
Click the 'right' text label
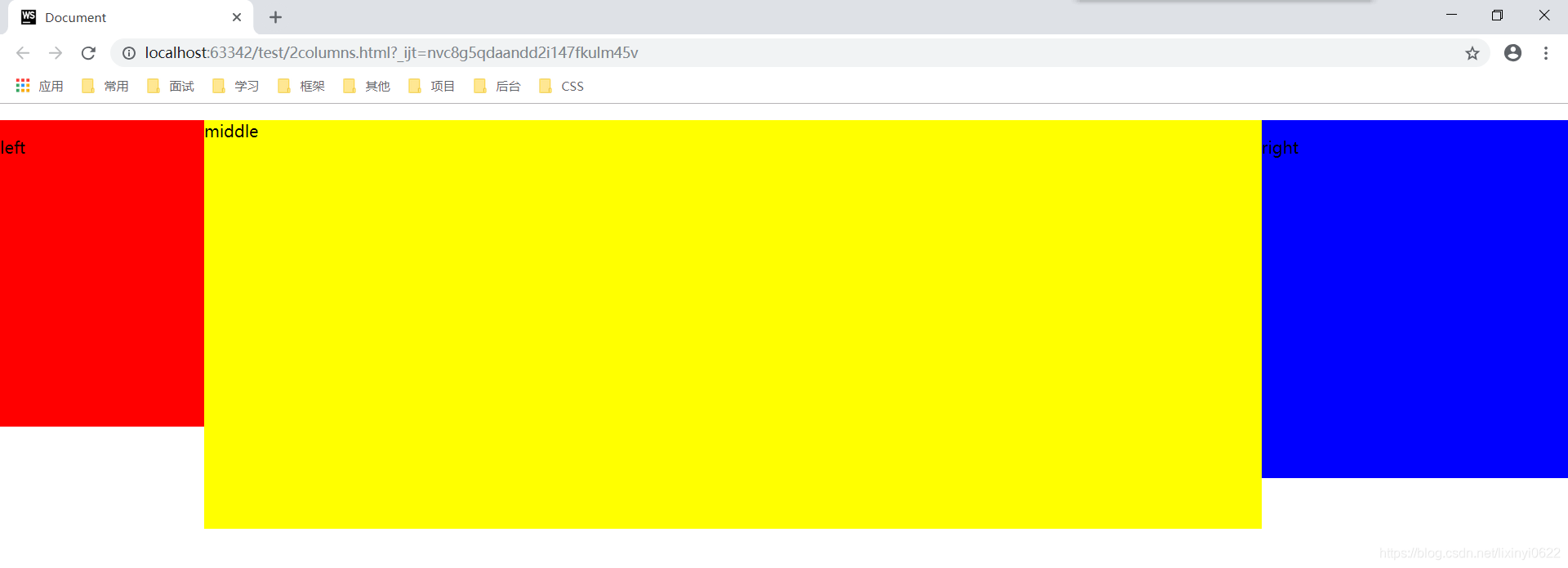1281,149
